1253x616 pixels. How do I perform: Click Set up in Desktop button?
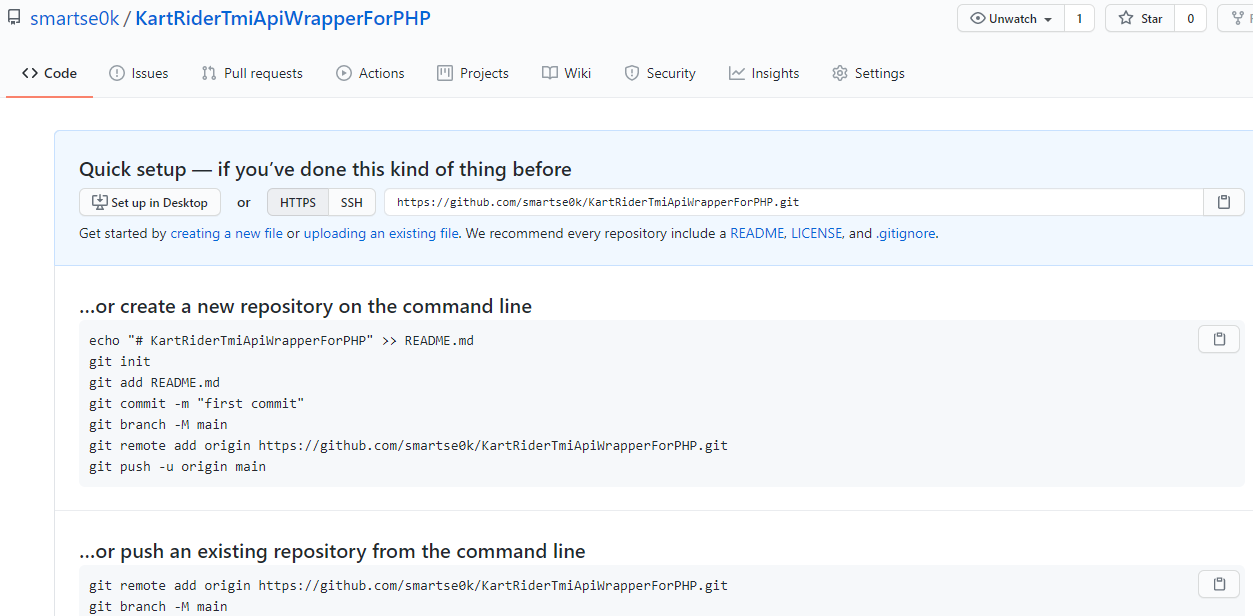click(150, 202)
